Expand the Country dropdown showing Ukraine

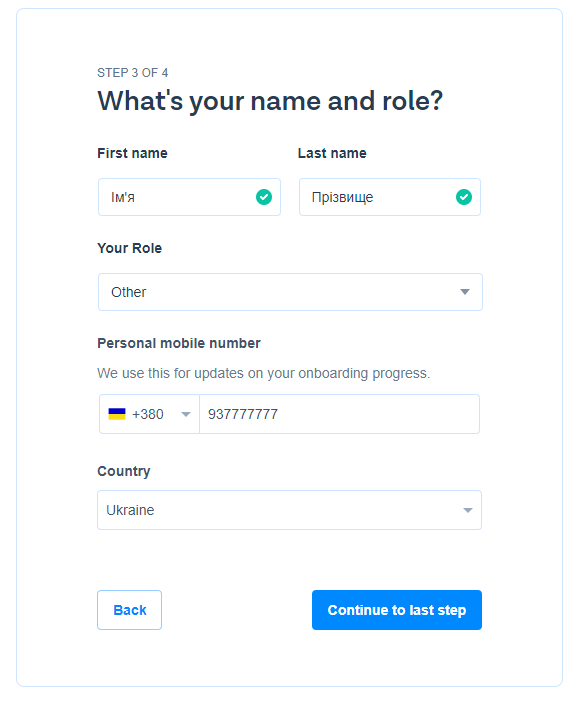(x=290, y=510)
